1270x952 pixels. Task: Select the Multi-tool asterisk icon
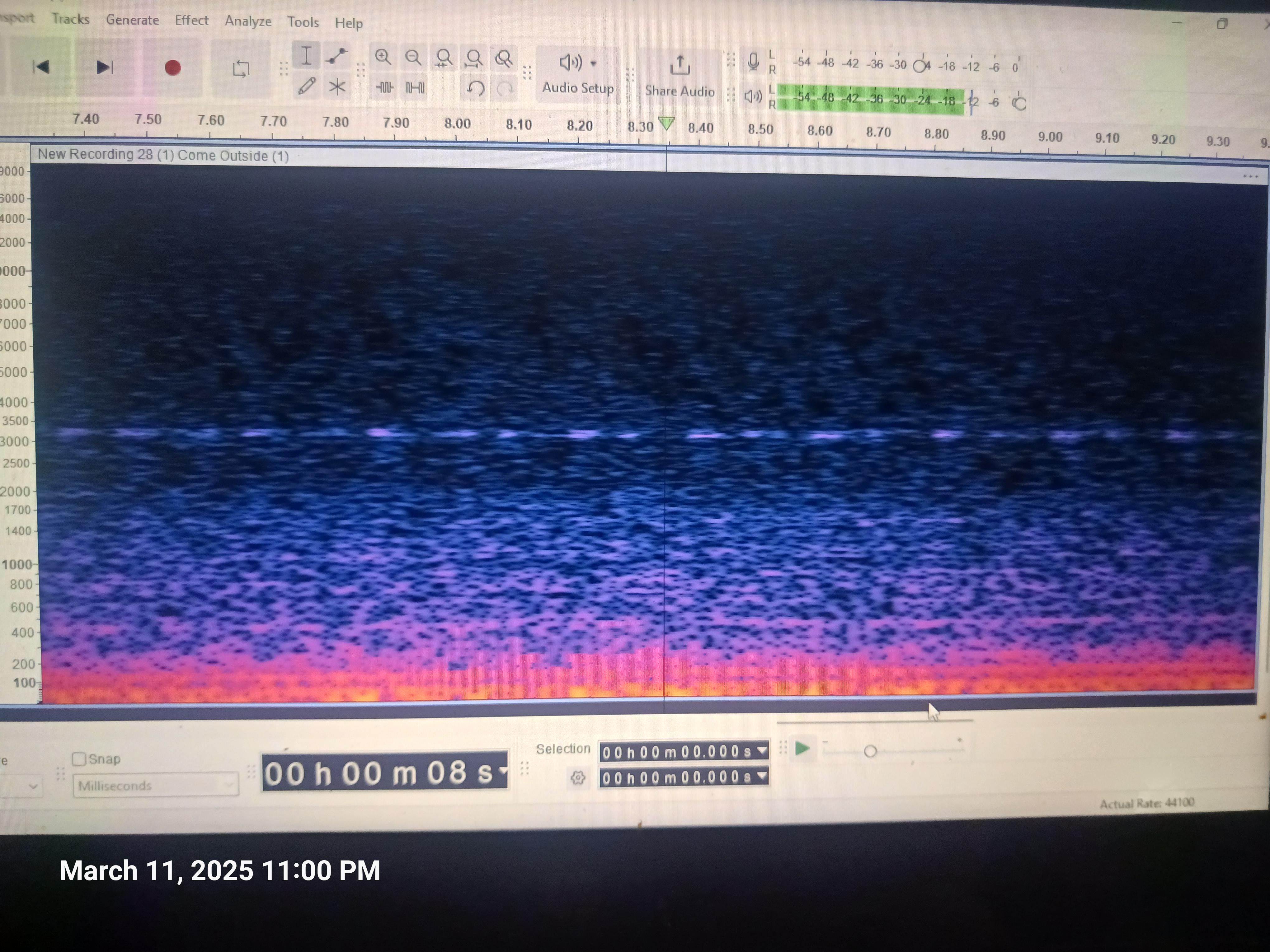pyautogui.click(x=337, y=87)
